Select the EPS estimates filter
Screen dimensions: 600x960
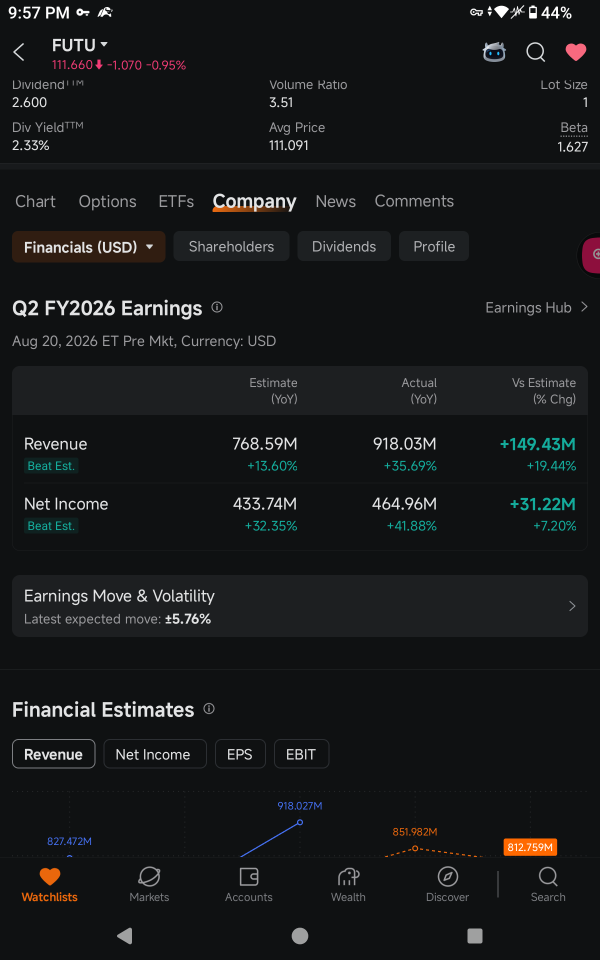(240, 754)
